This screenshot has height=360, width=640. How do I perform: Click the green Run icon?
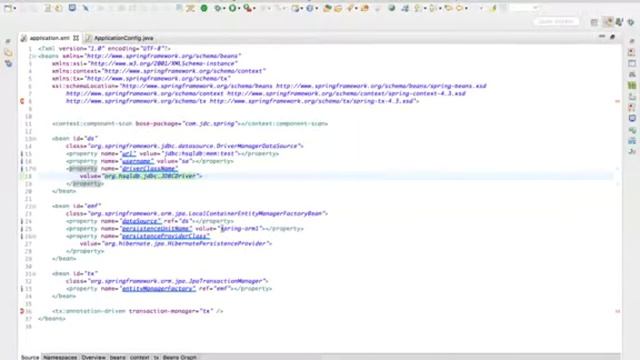point(232,8)
